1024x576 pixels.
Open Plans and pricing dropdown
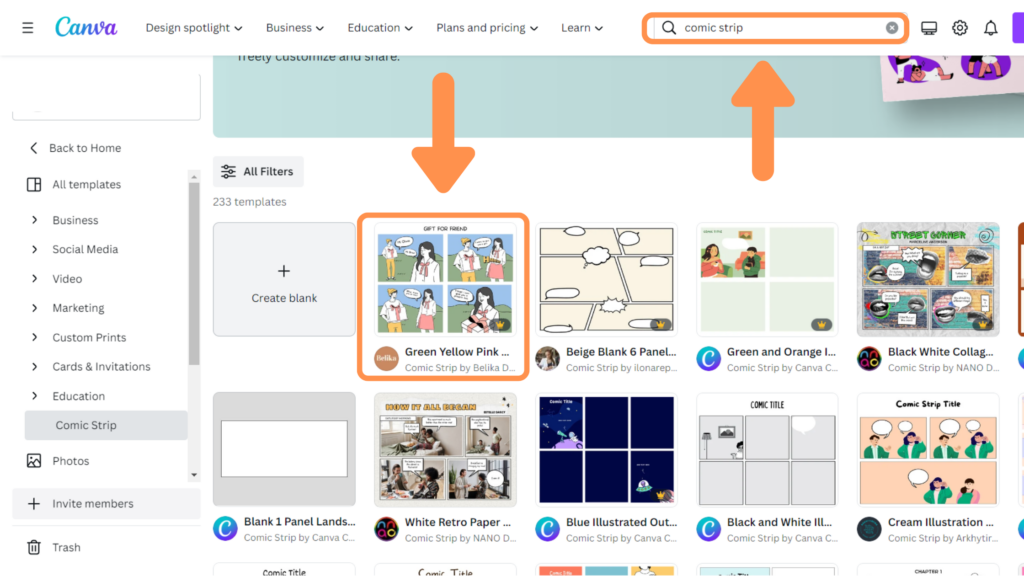point(487,27)
